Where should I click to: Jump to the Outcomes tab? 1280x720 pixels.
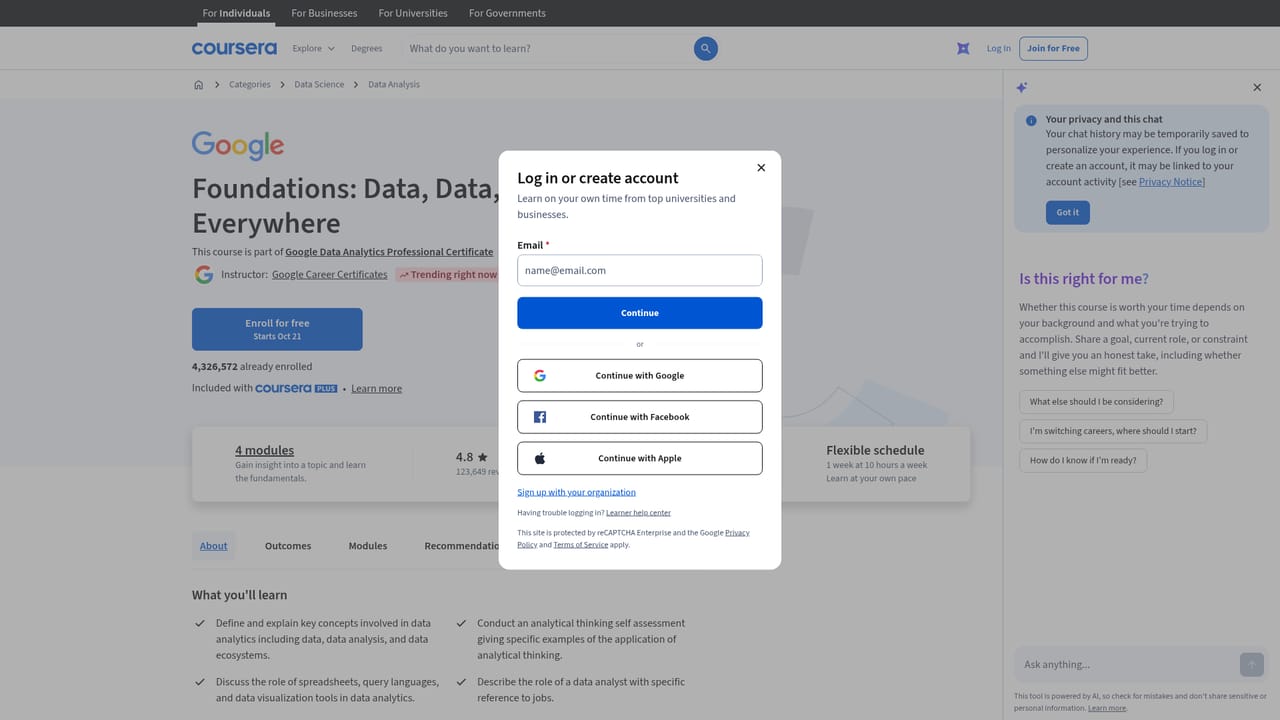click(288, 546)
